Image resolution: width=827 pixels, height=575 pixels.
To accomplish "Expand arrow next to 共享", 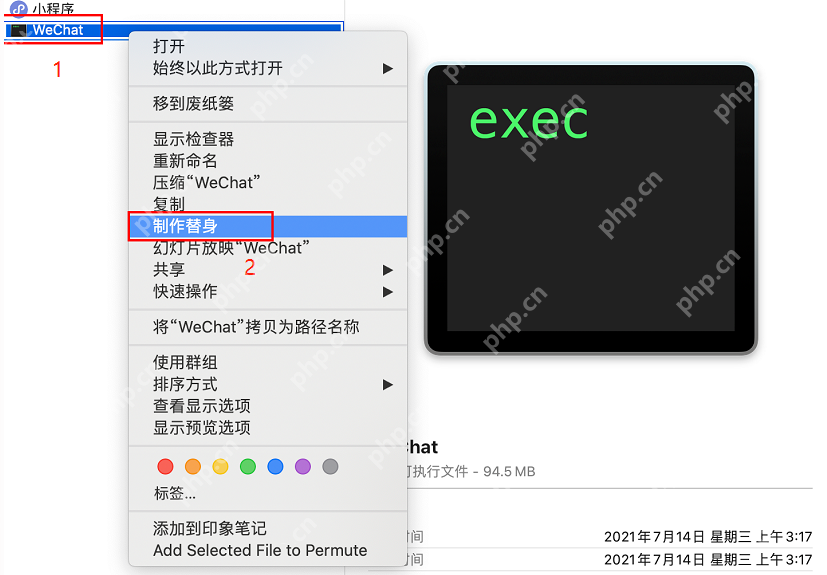I will click(x=388, y=270).
